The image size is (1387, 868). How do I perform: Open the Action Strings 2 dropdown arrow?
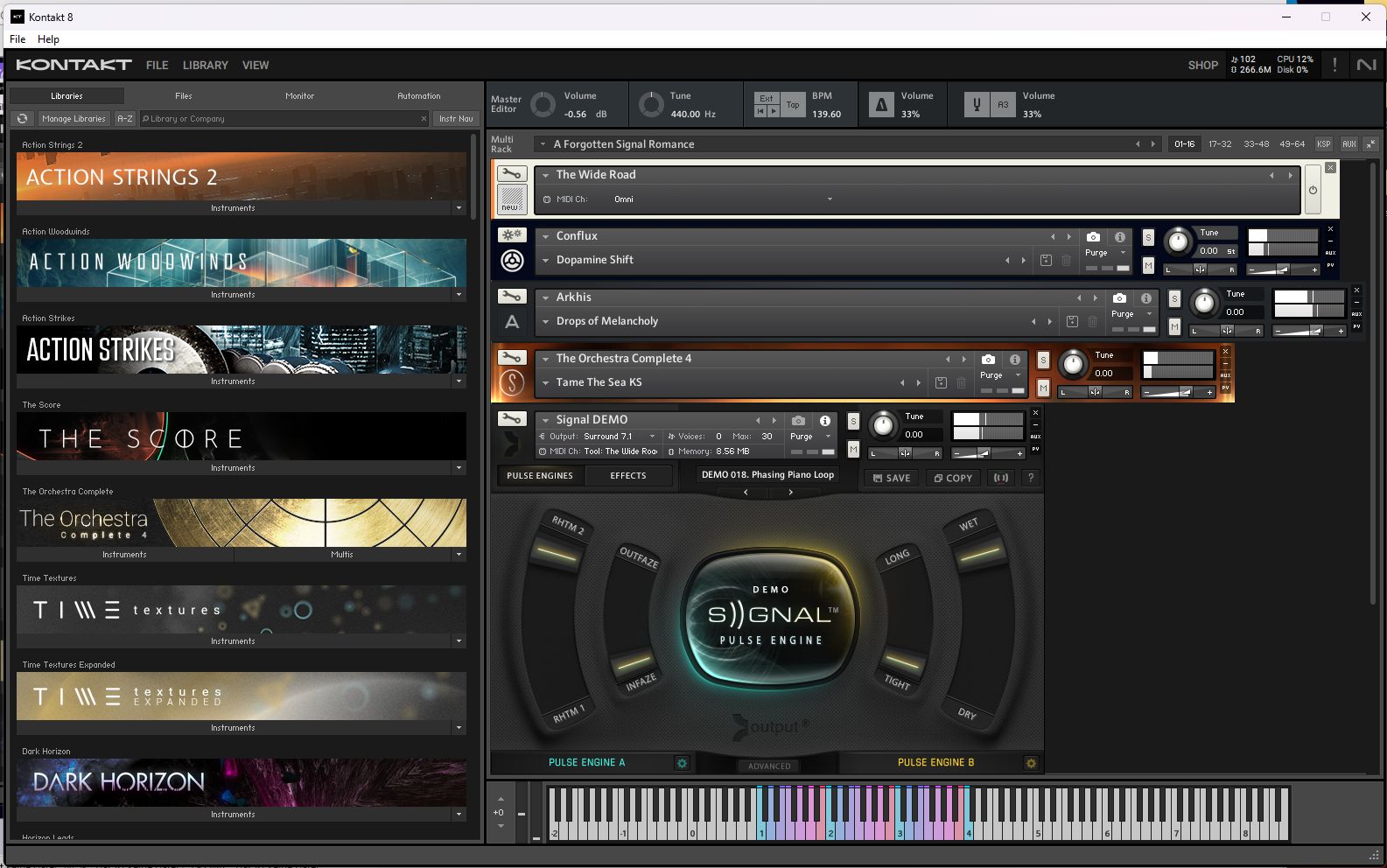click(x=459, y=208)
